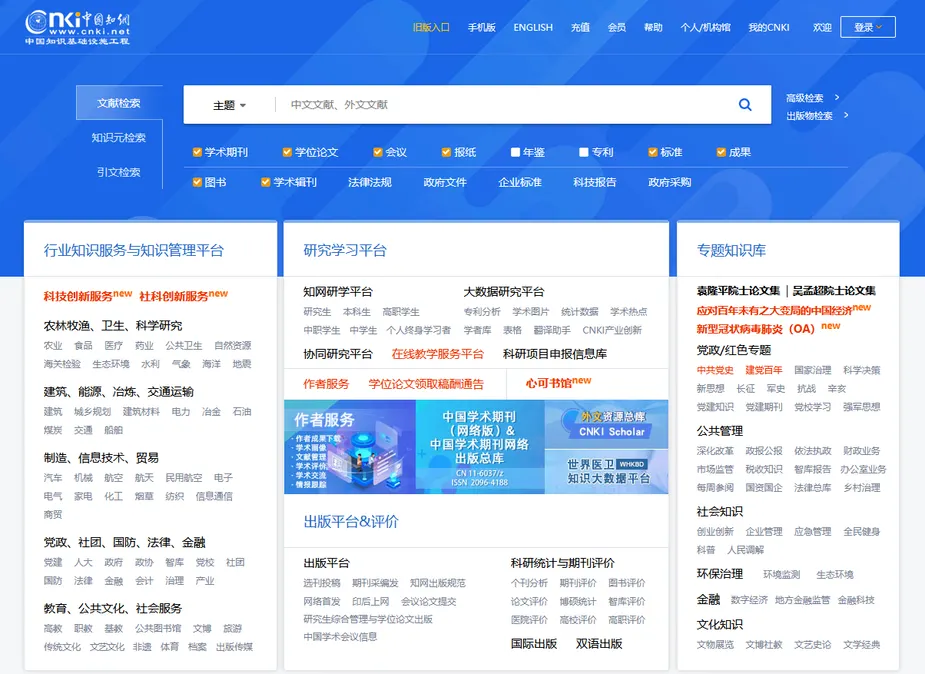This screenshot has width=925, height=674.
Task: Open the 出版物检索 link
Action: pyautogui.click(x=809, y=116)
